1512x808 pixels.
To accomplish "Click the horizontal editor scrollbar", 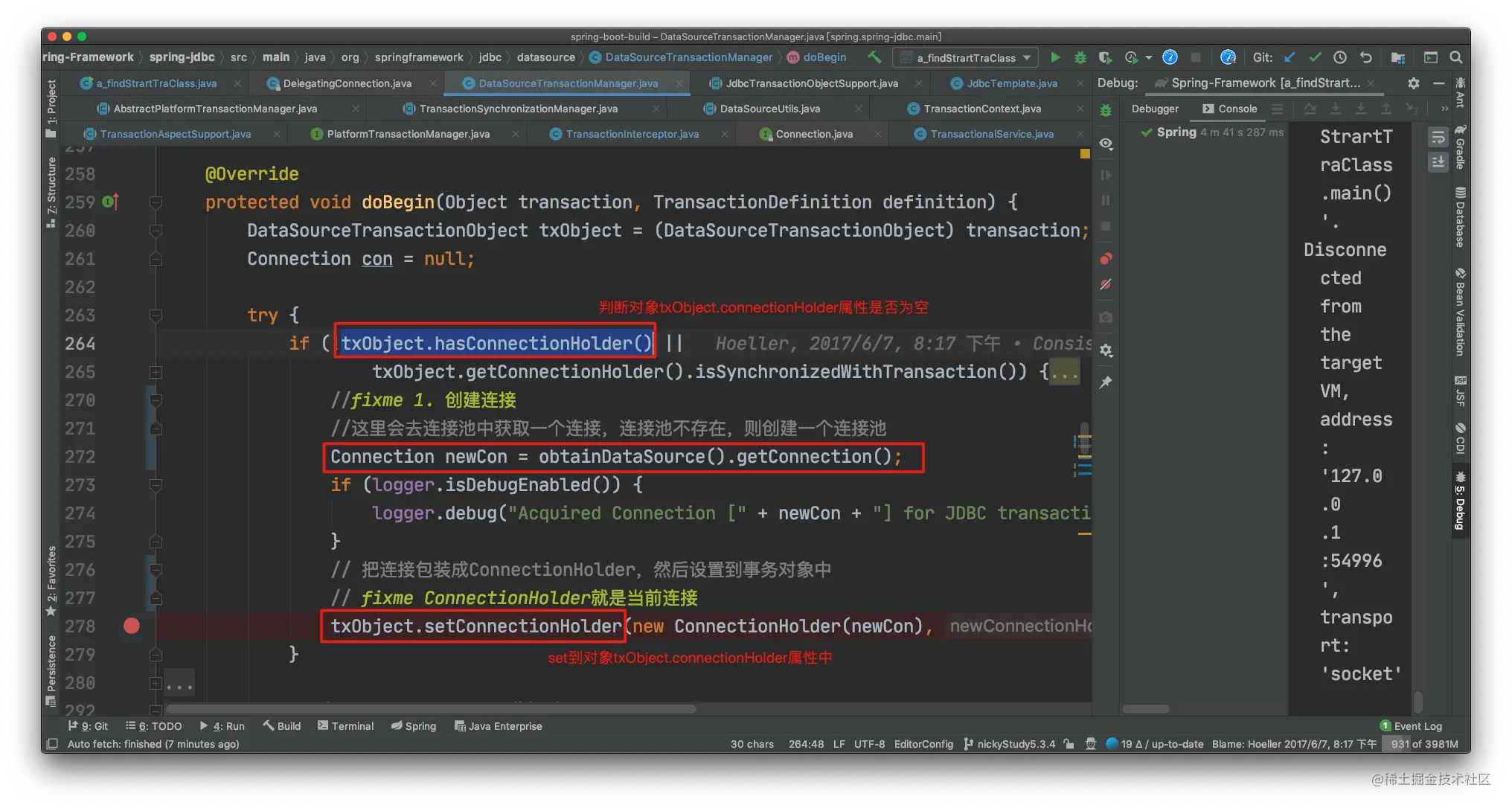I will 431,709.
